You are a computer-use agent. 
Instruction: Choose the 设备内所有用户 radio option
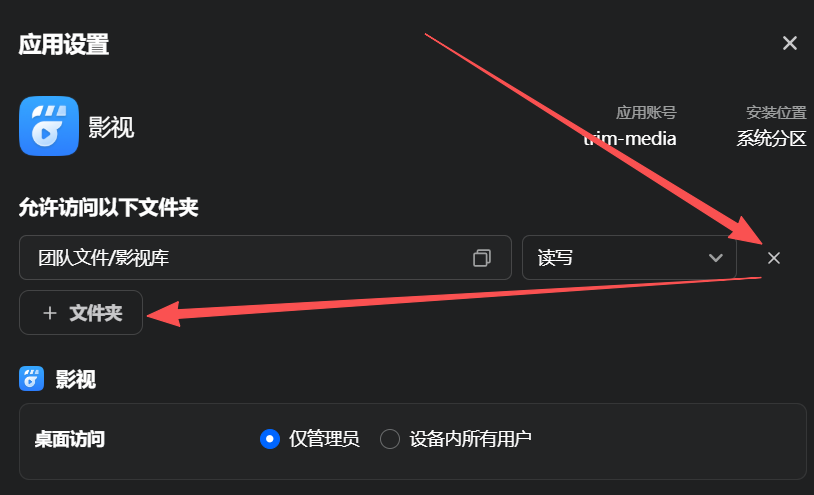pyautogui.click(x=389, y=439)
